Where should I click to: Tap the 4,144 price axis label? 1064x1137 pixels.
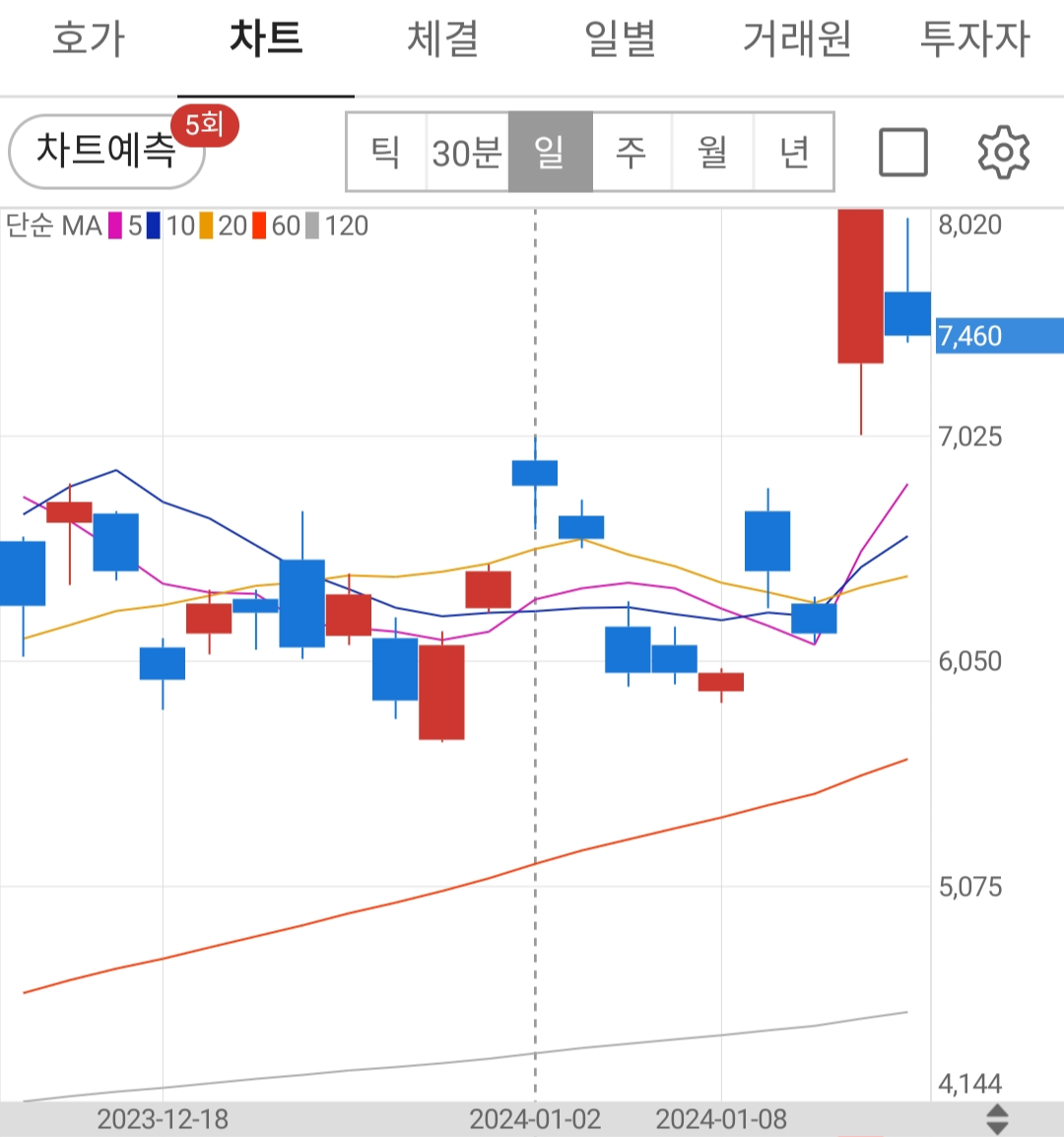[969, 1084]
